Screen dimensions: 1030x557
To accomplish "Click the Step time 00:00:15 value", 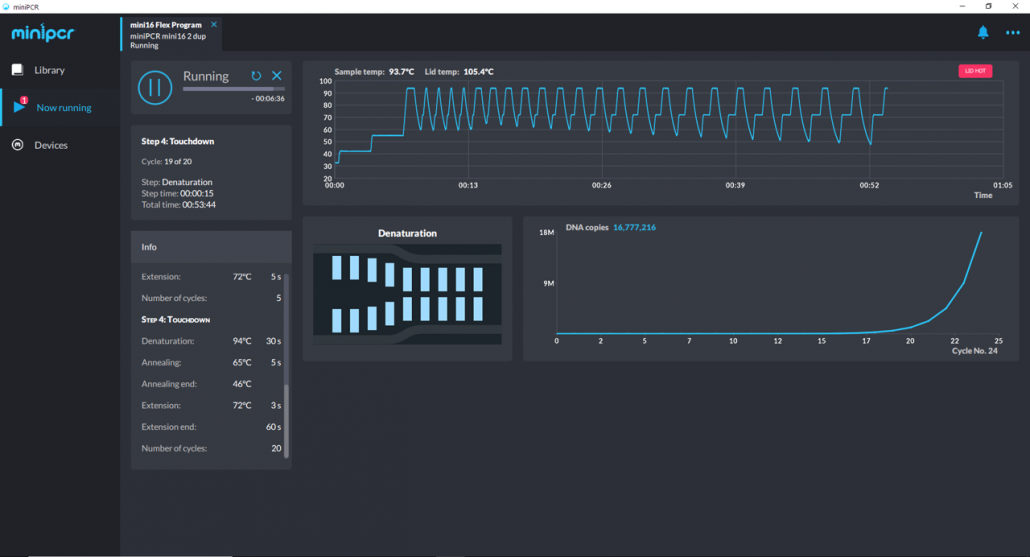I will pyautogui.click(x=196, y=193).
